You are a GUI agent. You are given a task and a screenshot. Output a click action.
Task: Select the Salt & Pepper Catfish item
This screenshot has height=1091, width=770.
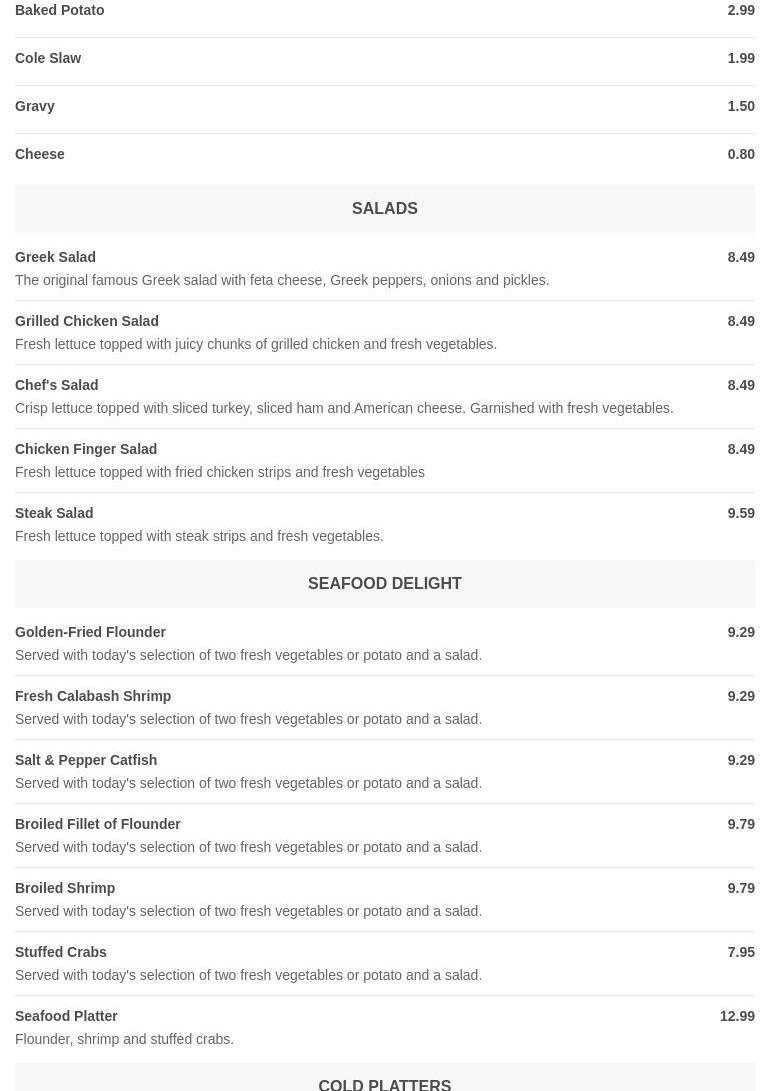pos(86,760)
